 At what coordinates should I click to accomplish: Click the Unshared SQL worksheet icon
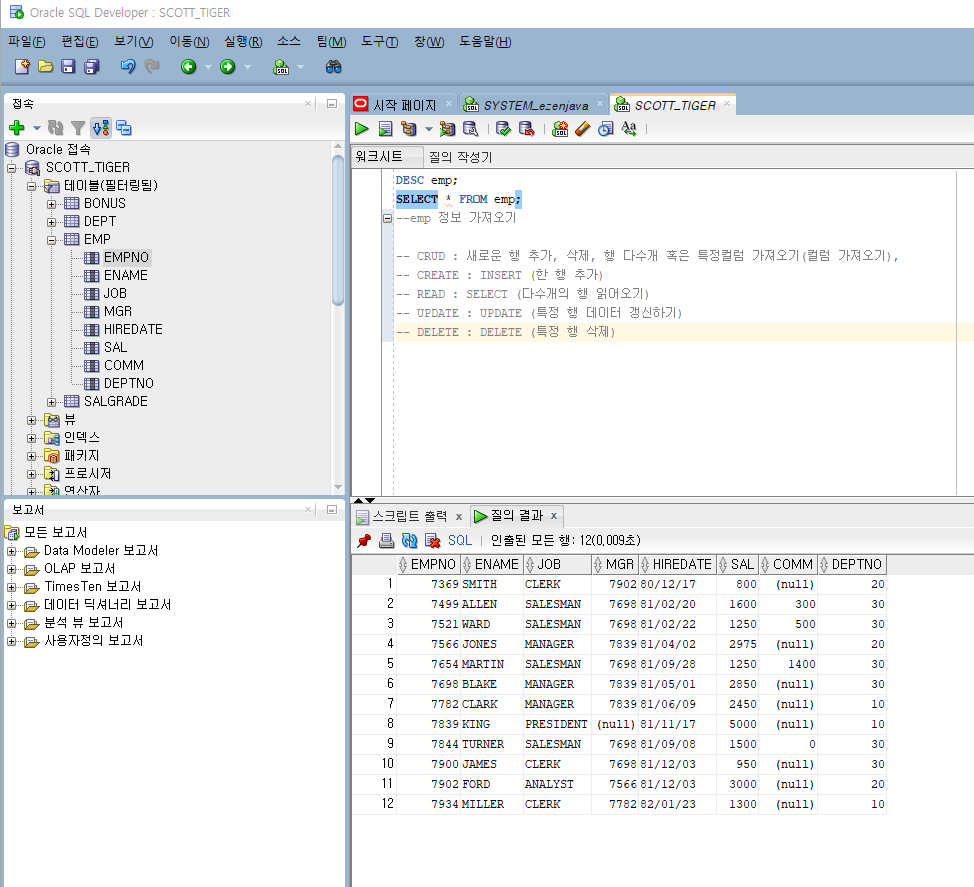click(x=560, y=129)
